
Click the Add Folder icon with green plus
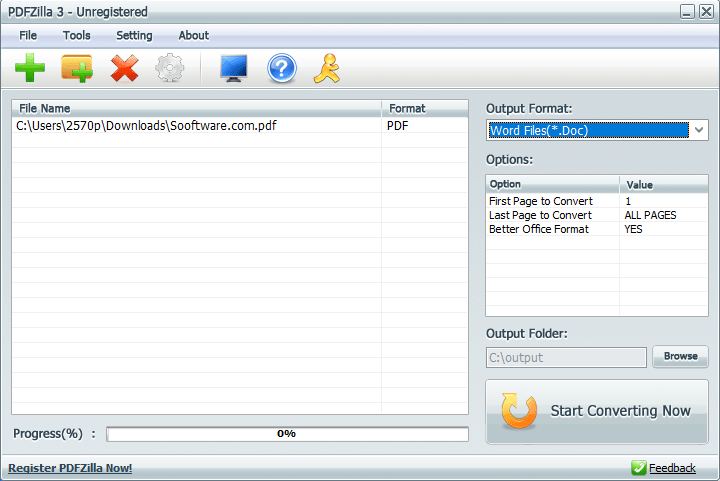point(77,68)
